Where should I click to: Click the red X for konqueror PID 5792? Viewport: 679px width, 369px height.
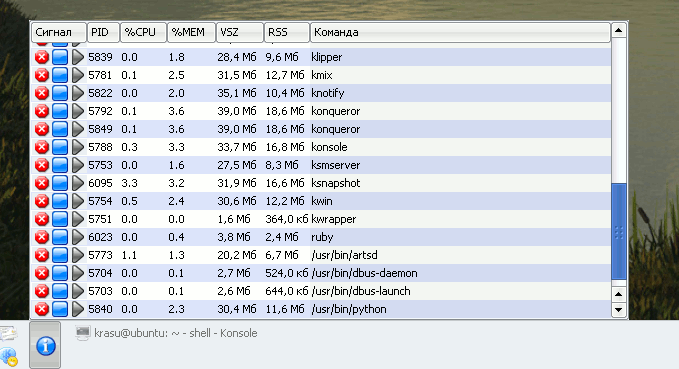(x=42, y=111)
